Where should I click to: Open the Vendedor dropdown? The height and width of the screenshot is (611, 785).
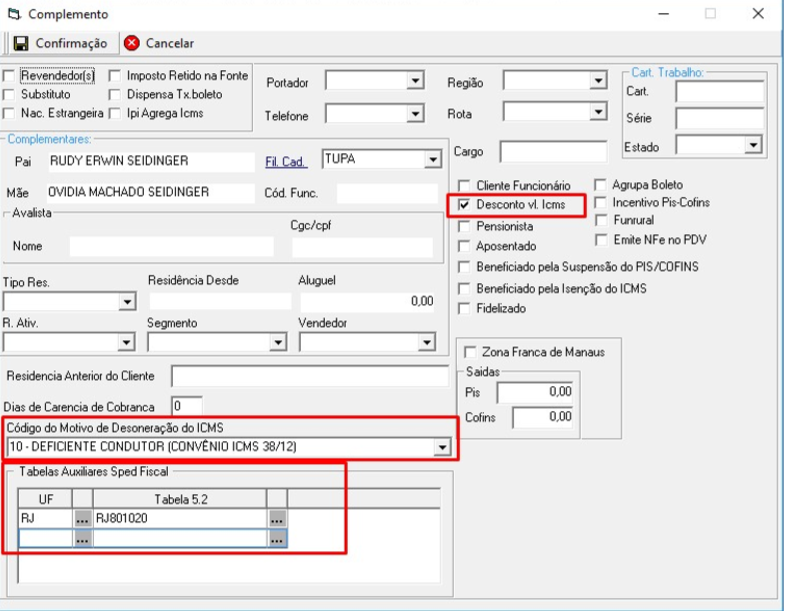tap(426, 343)
